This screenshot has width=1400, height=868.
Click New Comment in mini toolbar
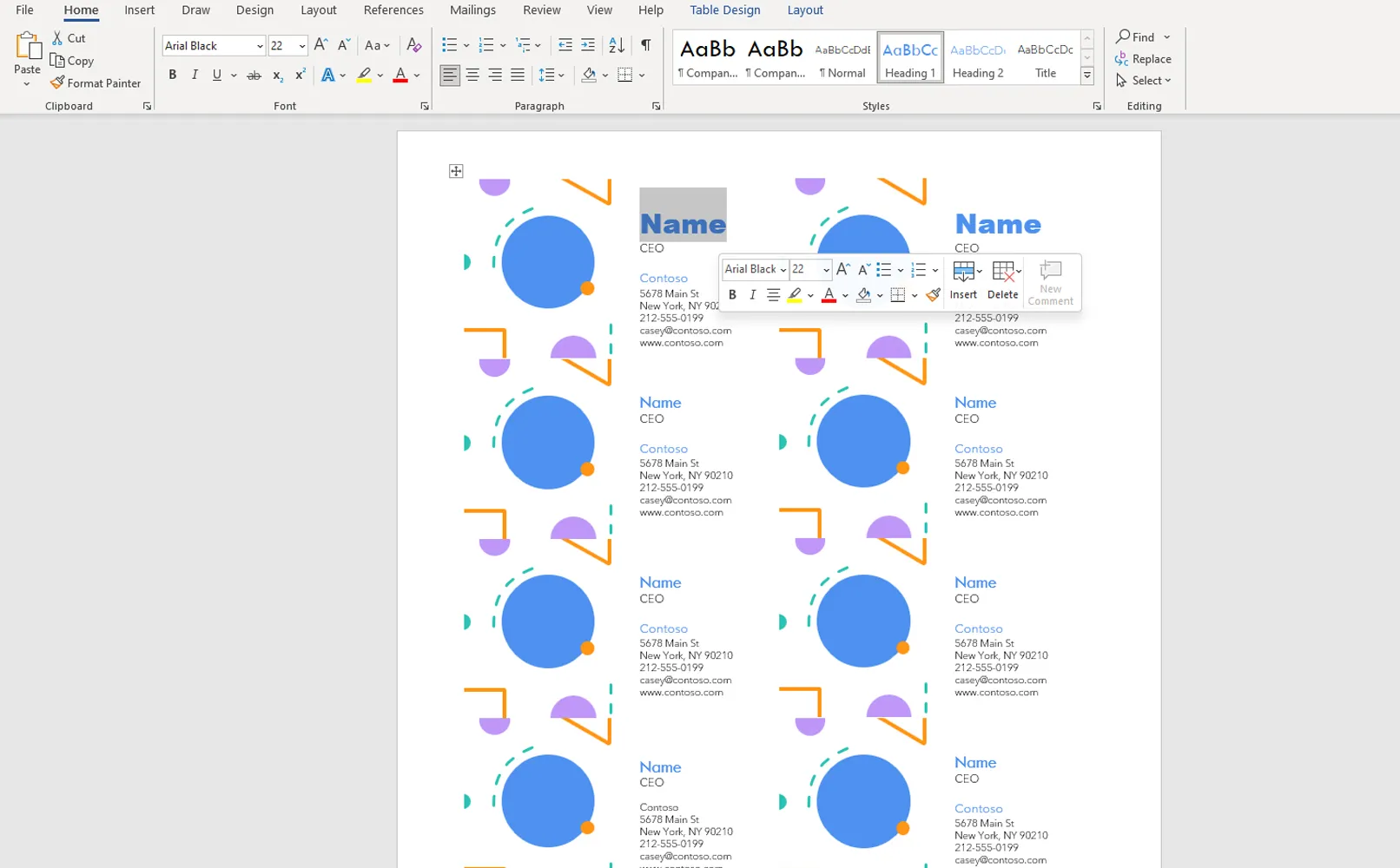[x=1051, y=283]
